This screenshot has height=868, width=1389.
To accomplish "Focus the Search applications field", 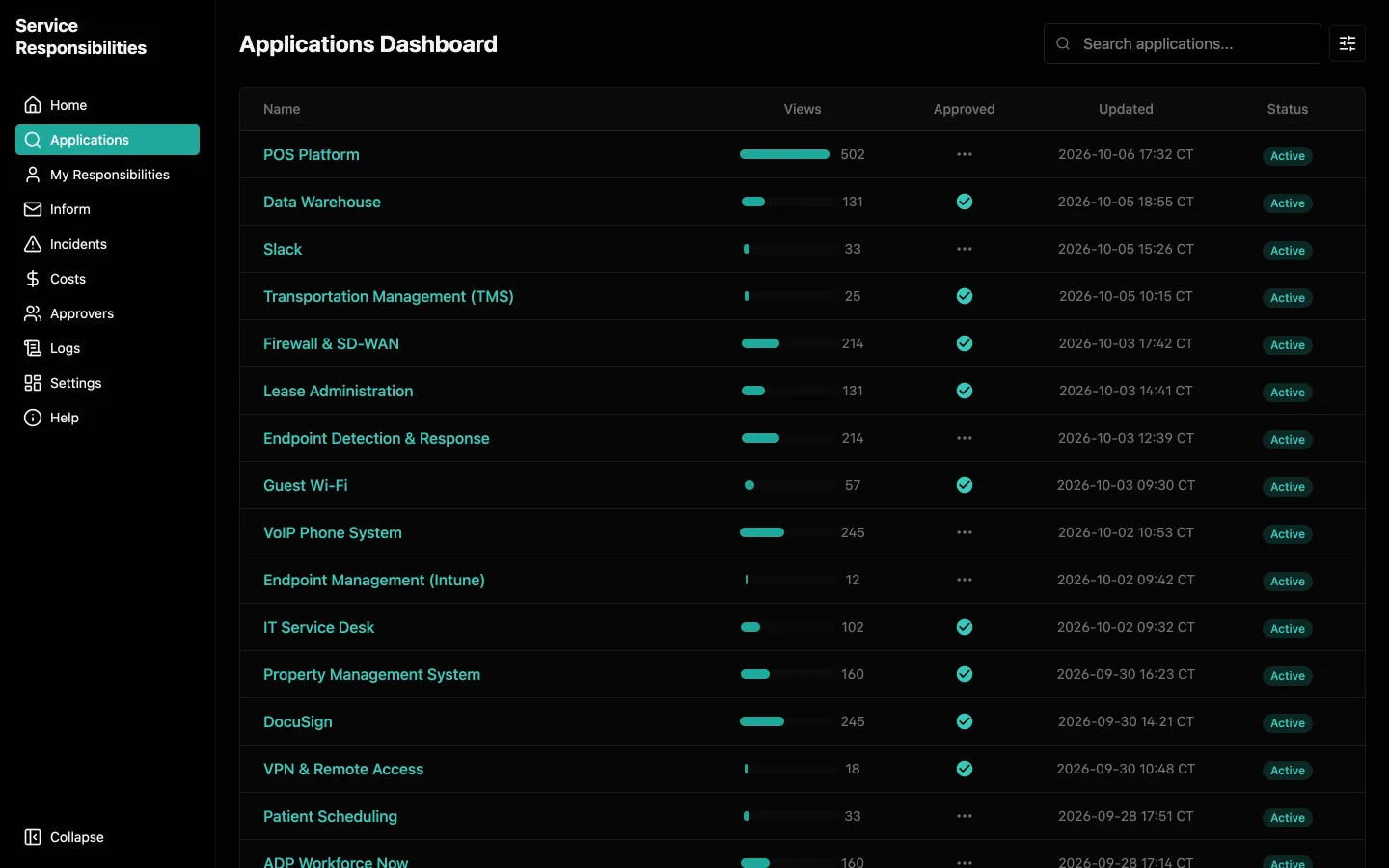I will click(1183, 43).
